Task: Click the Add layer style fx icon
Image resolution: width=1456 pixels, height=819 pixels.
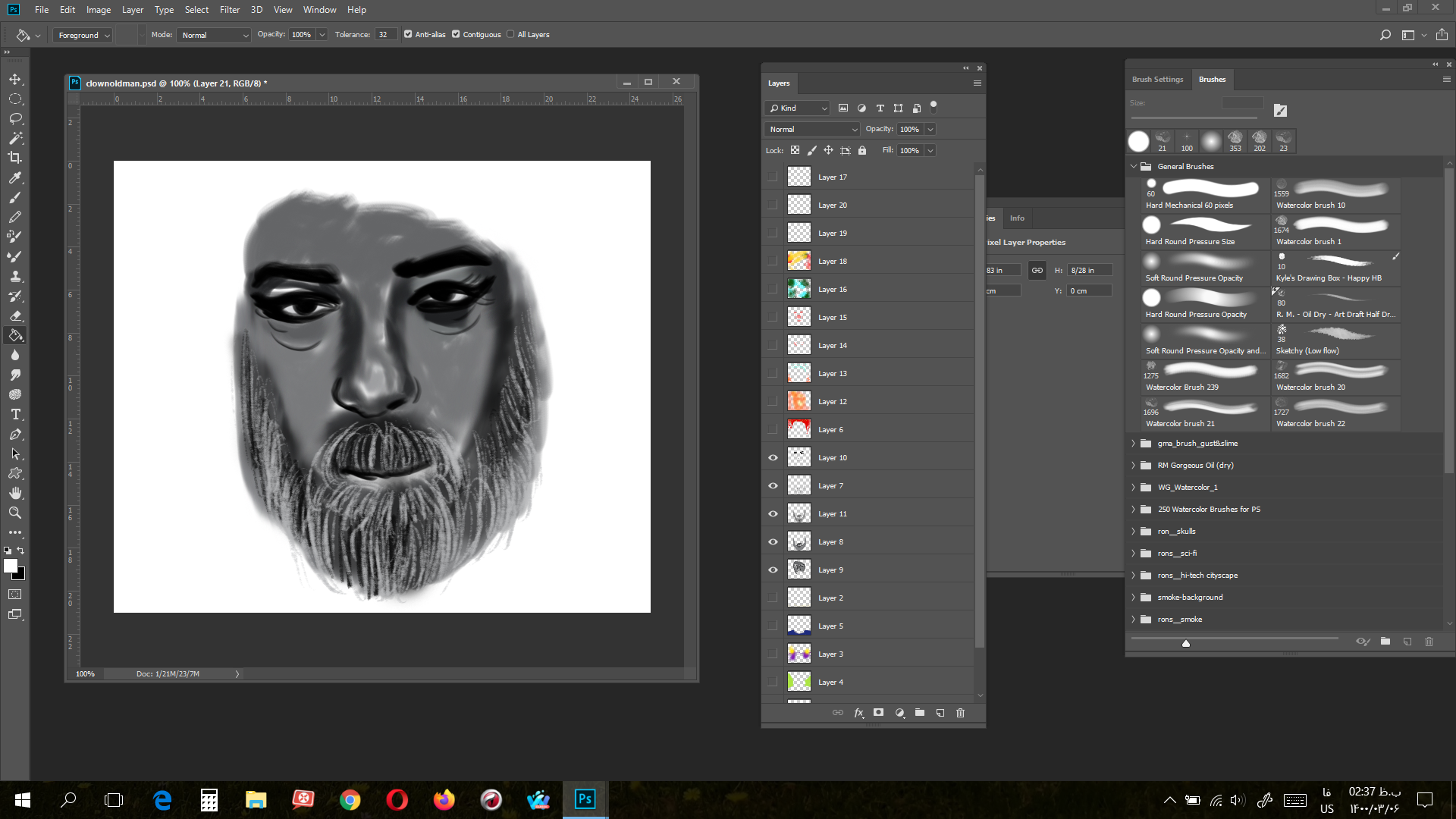Action: point(858,713)
